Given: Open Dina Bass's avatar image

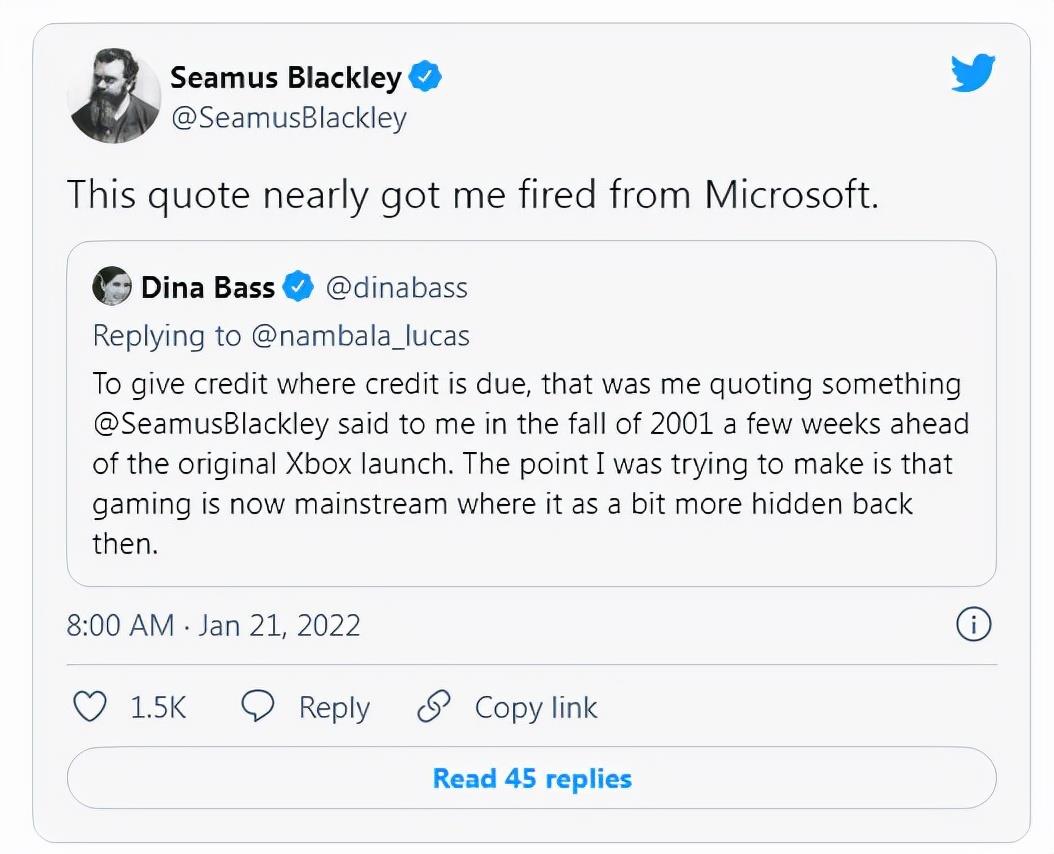Looking at the screenshot, I should tap(112, 286).
